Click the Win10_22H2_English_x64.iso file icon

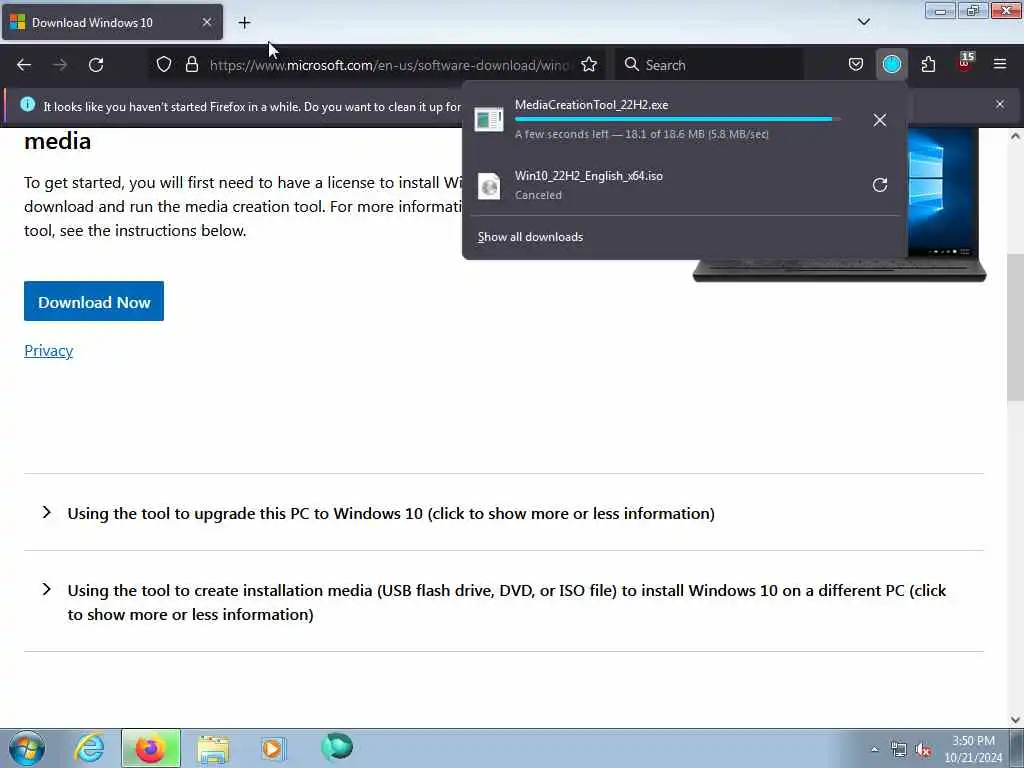click(488, 186)
